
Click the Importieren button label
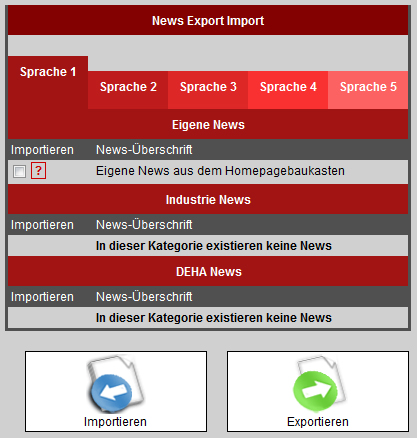point(115,422)
